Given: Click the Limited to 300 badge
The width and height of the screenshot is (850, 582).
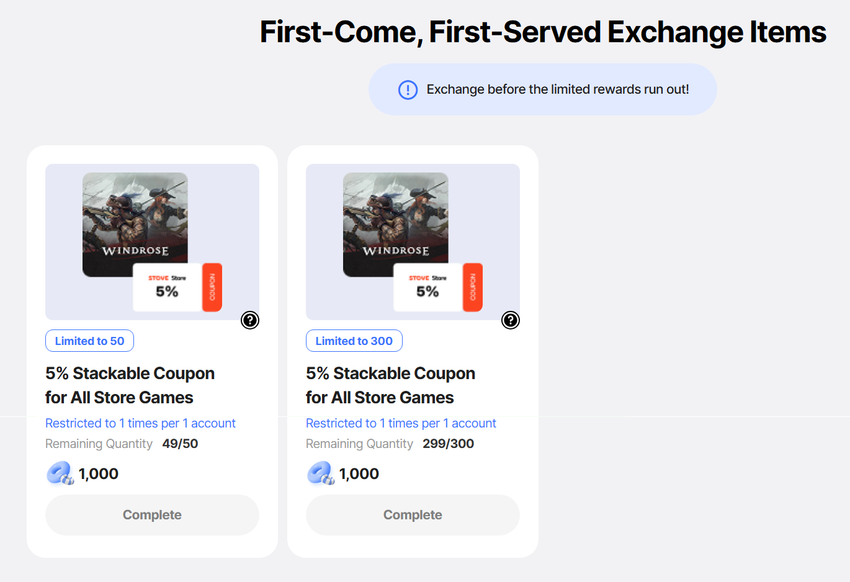Looking at the screenshot, I should point(354,341).
